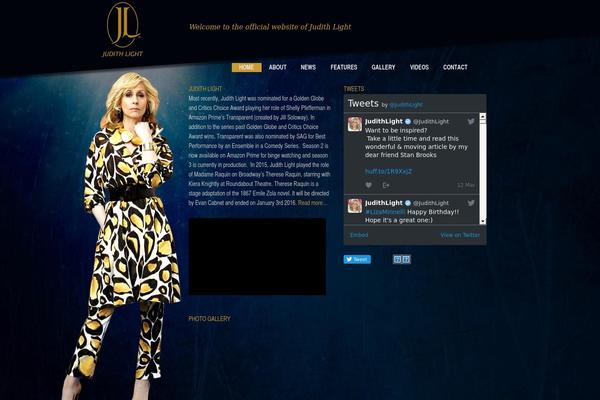Click the black video placeholder box

coord(257,256)
